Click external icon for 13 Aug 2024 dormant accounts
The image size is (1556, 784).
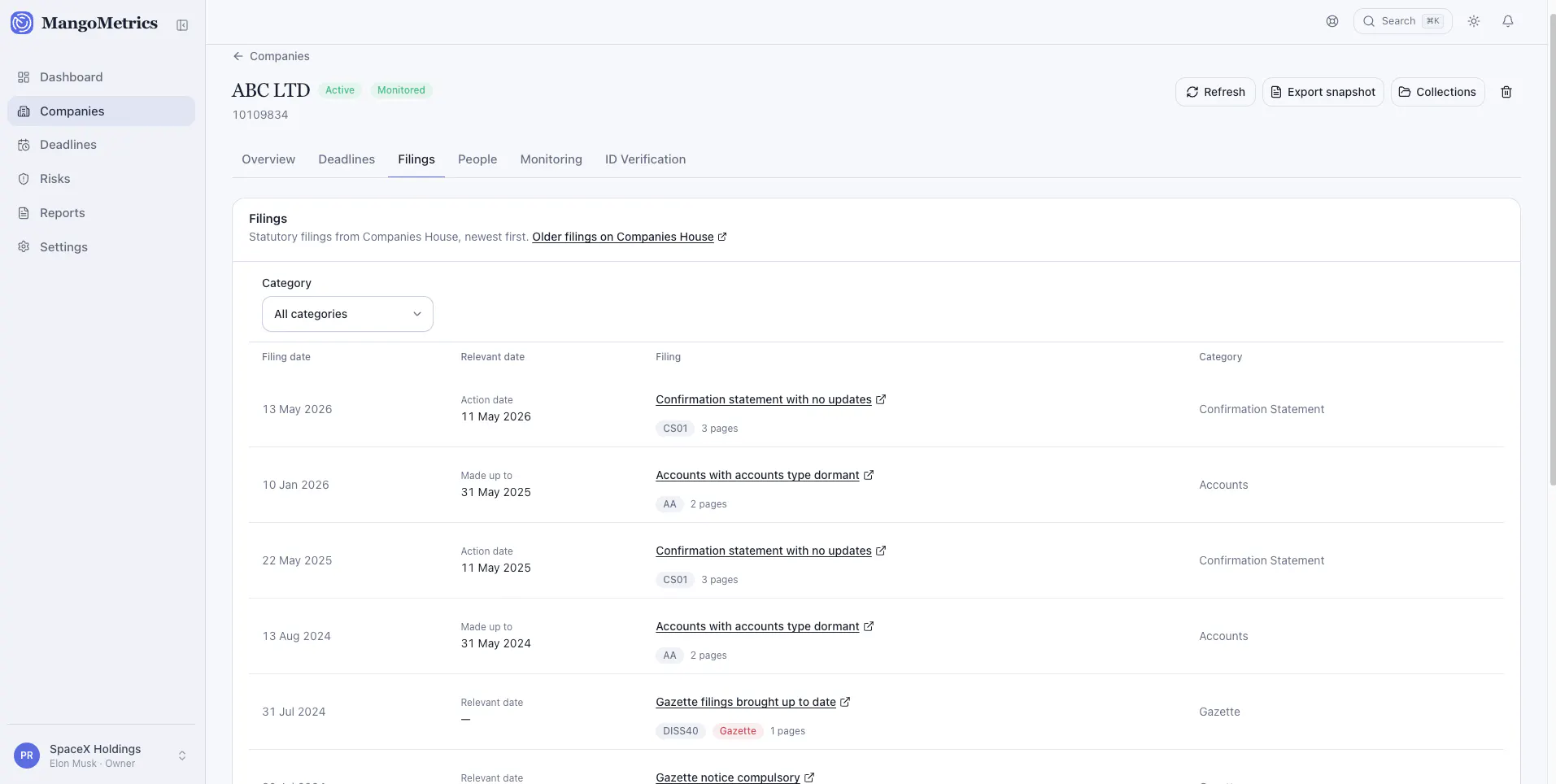(869, 626)
